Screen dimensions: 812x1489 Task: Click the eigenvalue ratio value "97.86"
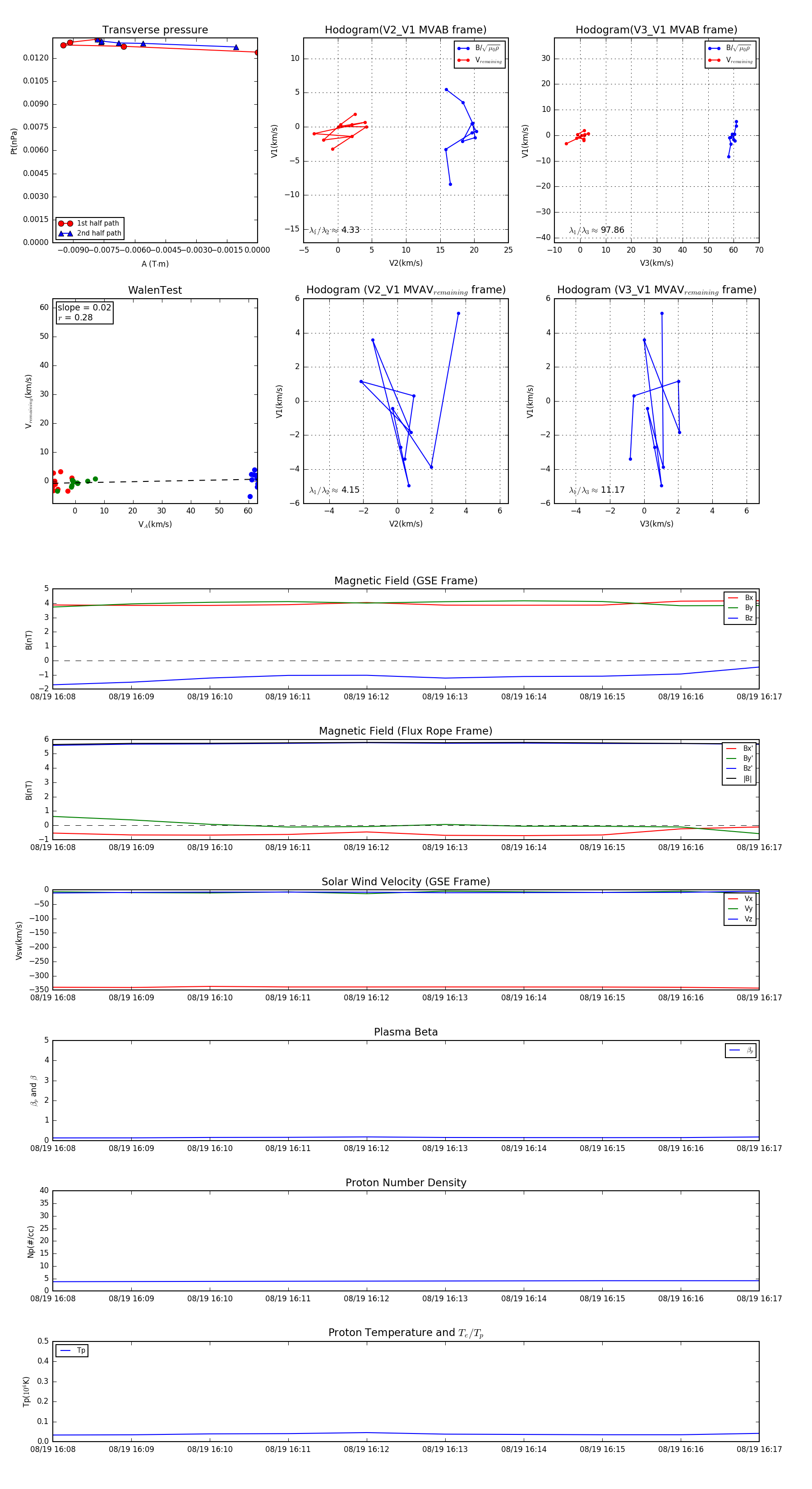coord(613,230)
